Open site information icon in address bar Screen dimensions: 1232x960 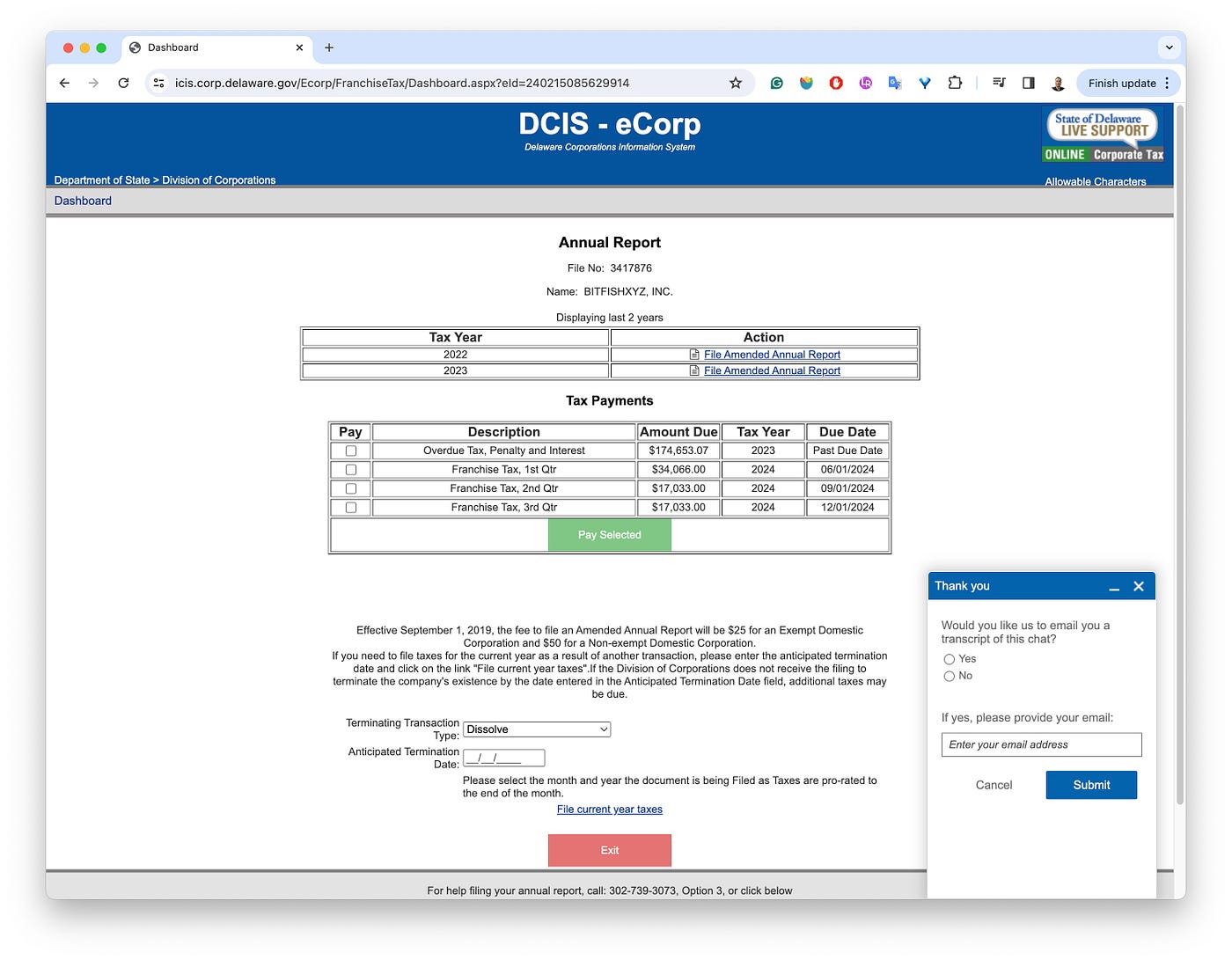[158, 83]
